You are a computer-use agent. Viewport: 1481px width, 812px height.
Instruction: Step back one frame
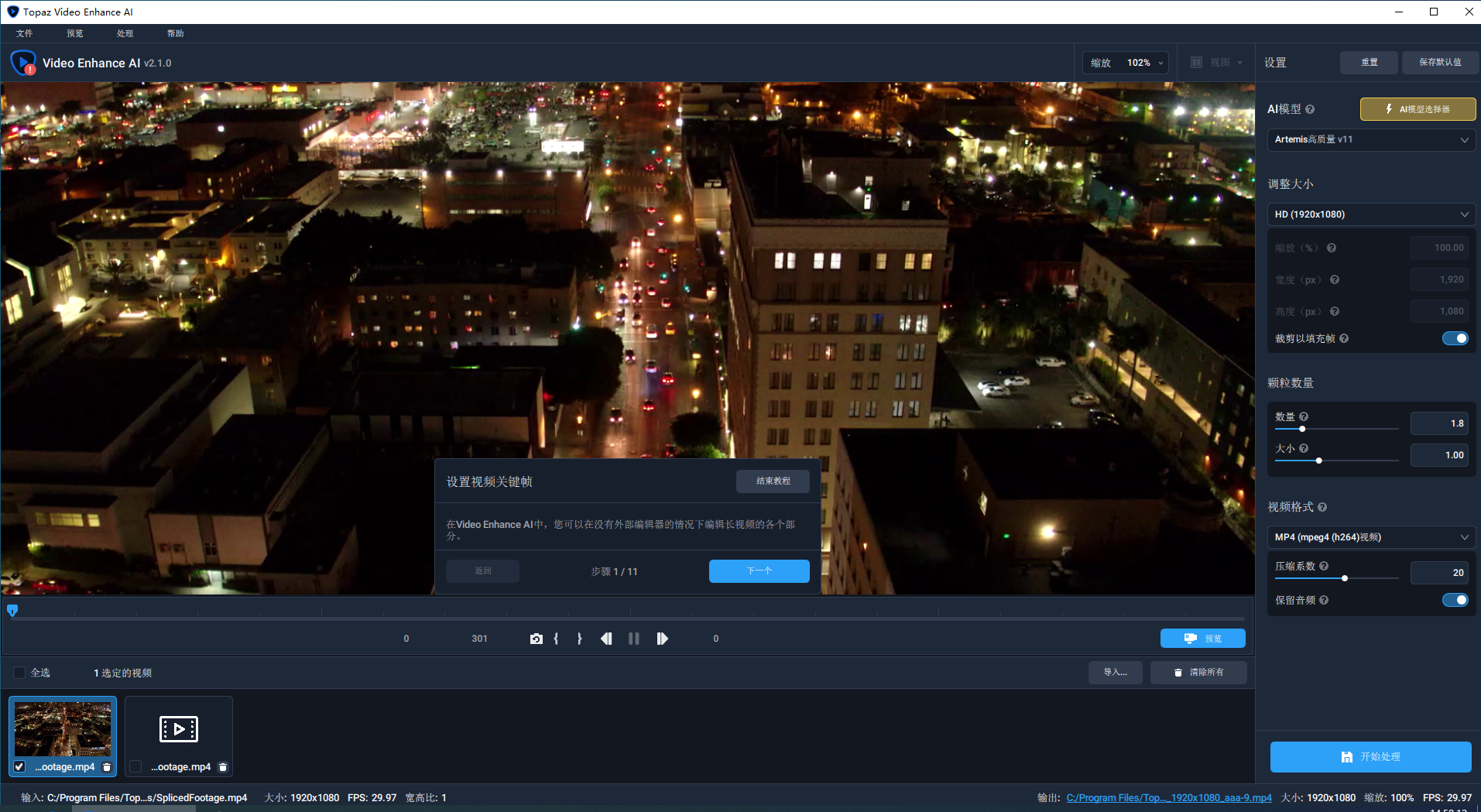tap(606, 639)
